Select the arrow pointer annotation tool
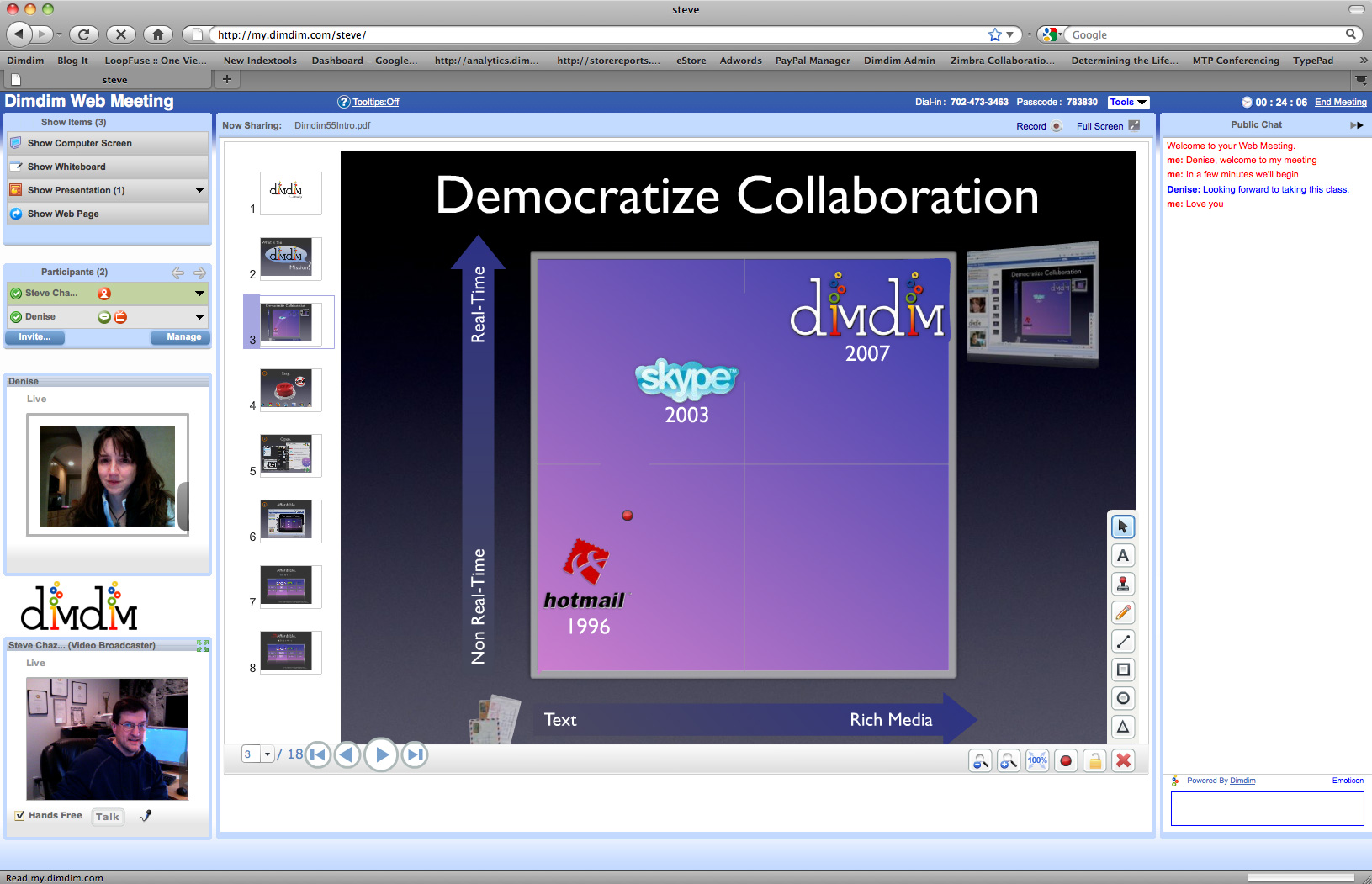Screen dimensions: 1372x884 1122,527
